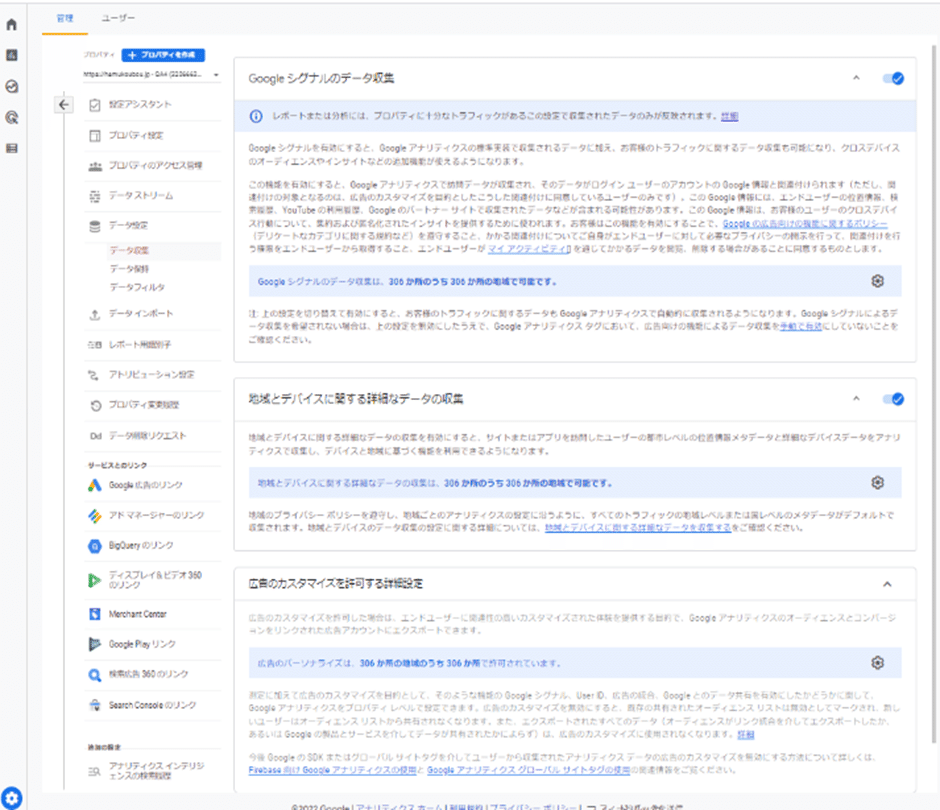
Task: Switch to the ユーザー tab
Action: (118, 19)
